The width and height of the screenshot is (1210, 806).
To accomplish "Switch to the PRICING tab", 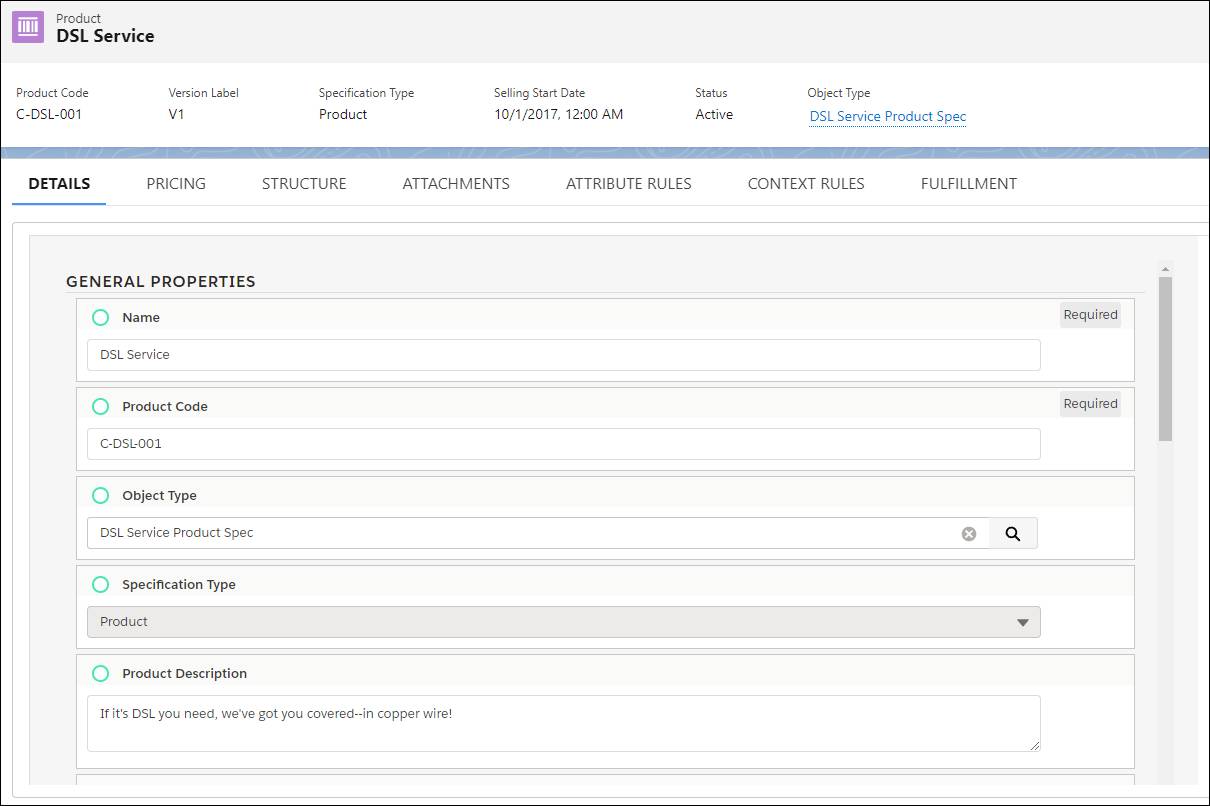I will click(176, 184).
